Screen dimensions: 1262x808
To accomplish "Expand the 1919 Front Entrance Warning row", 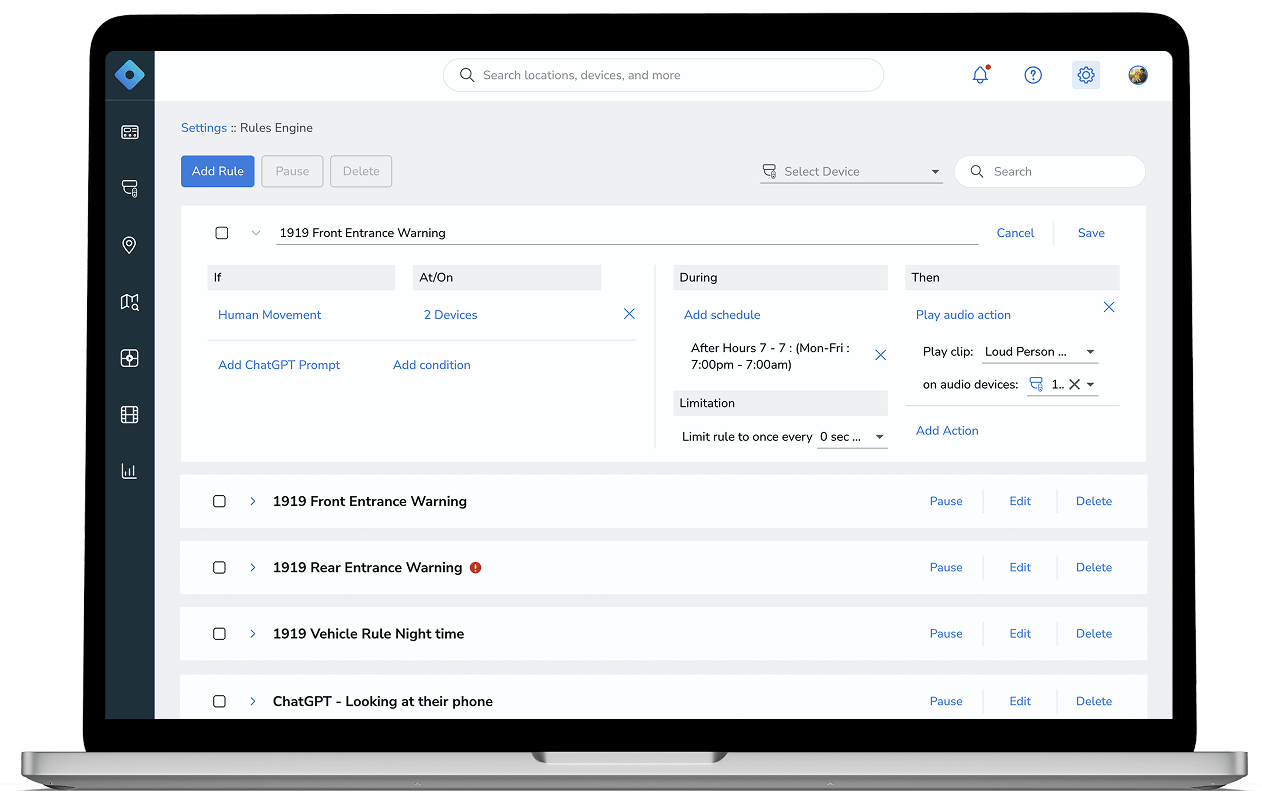I will 253,501.
